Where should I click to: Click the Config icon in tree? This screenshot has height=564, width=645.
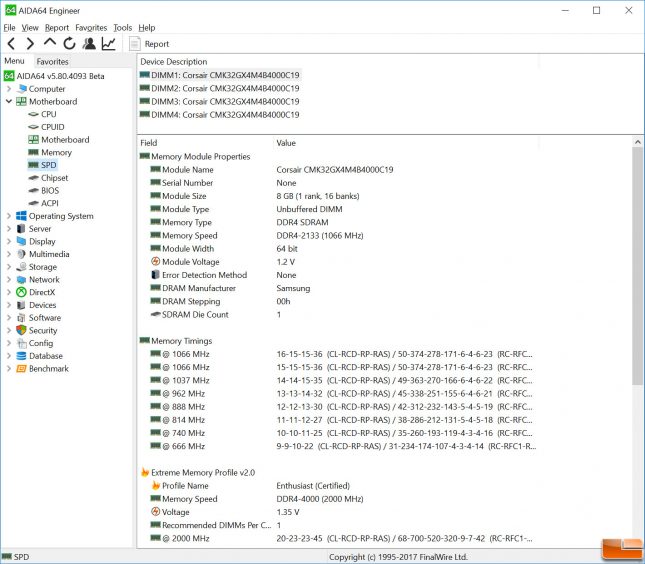pos(21,343)
